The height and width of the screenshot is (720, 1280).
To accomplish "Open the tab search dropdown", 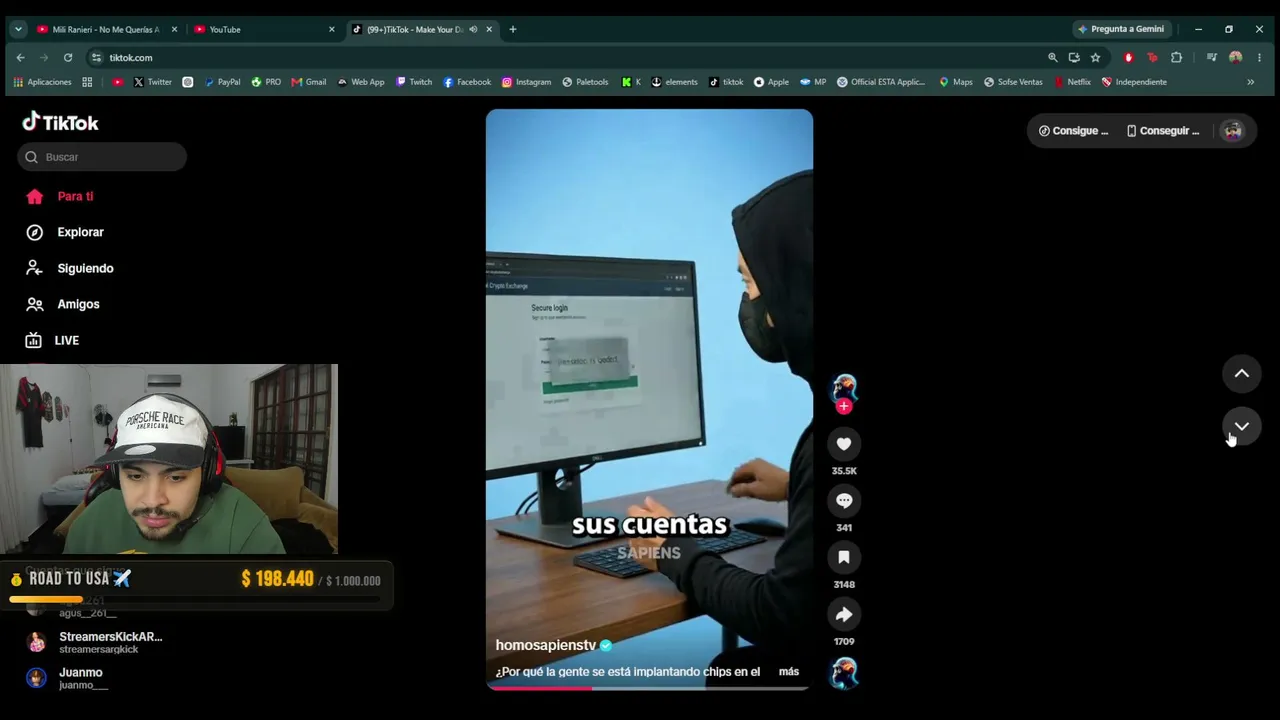I will 18,29.
